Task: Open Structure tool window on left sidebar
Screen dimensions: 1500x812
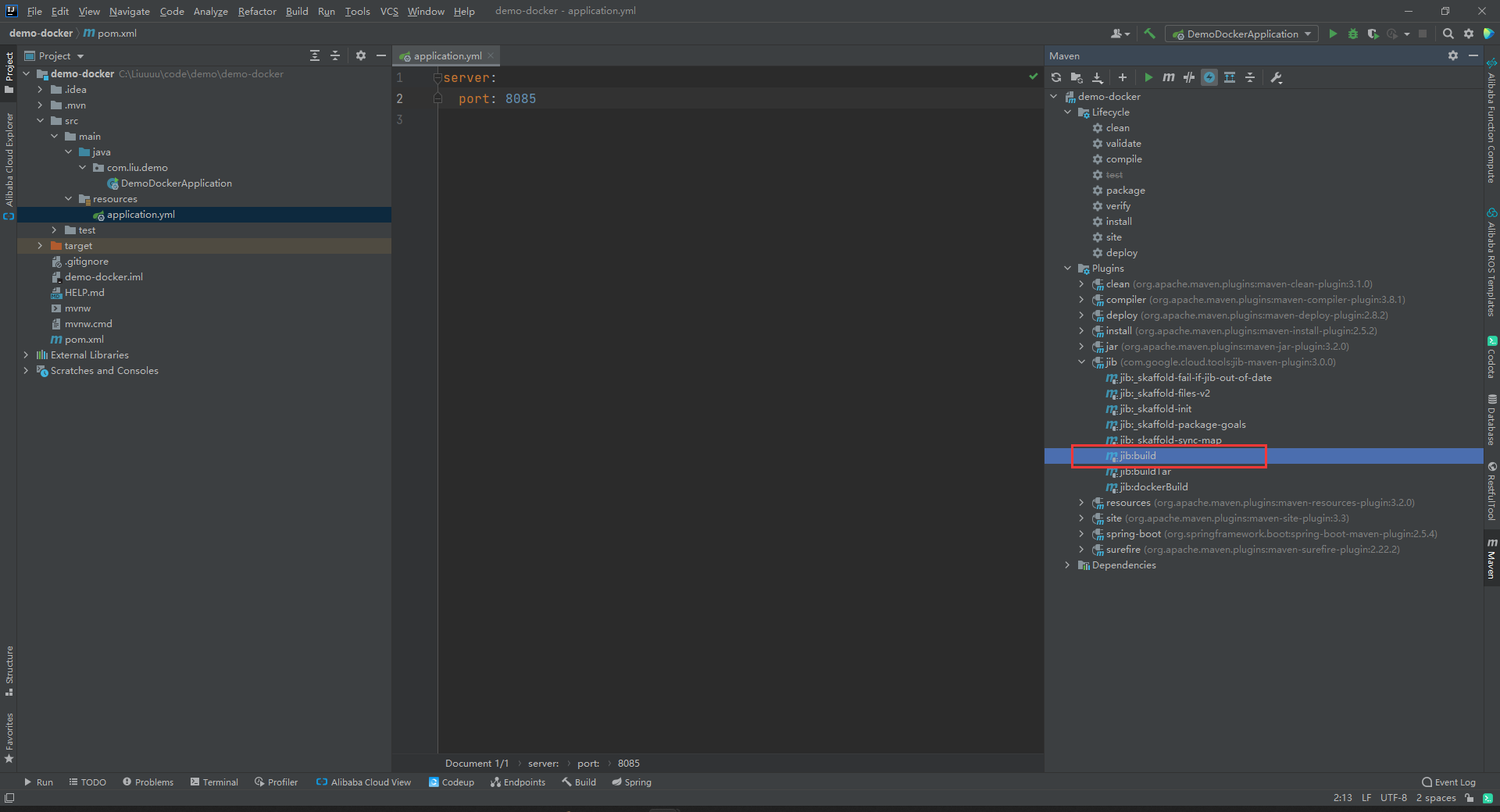Action: pyautogui.click(x=9, y=671)
